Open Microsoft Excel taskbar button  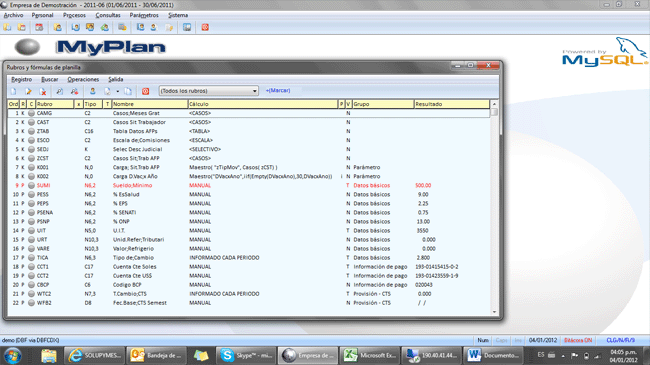(370, 355)
